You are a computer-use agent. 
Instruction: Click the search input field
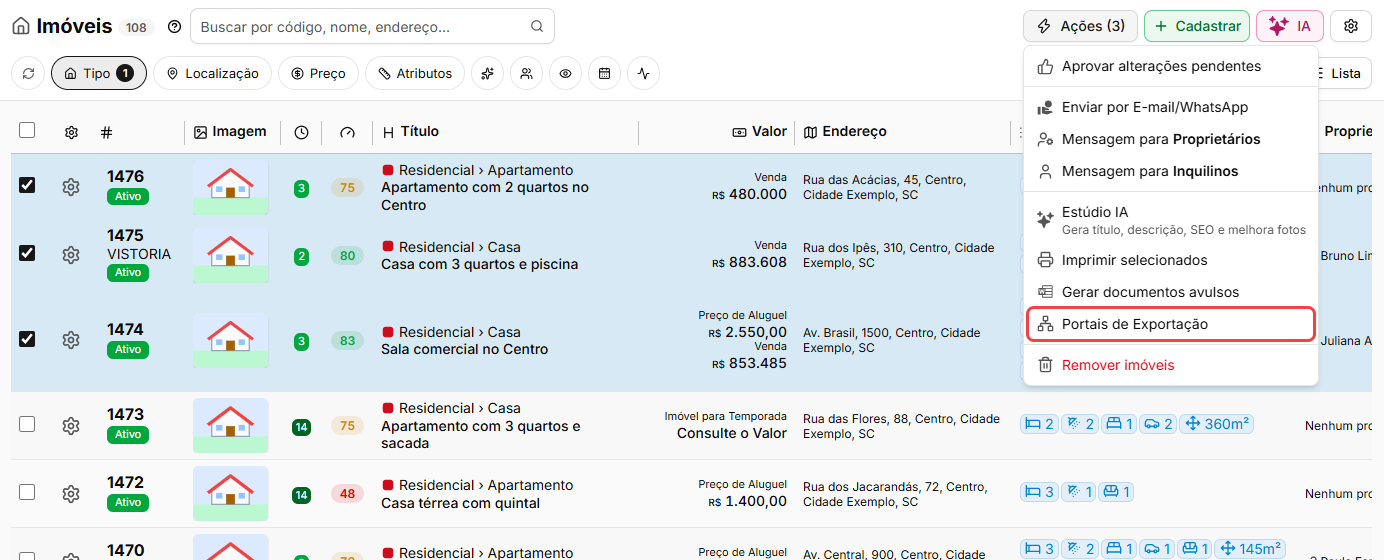[x=372, y=26]
